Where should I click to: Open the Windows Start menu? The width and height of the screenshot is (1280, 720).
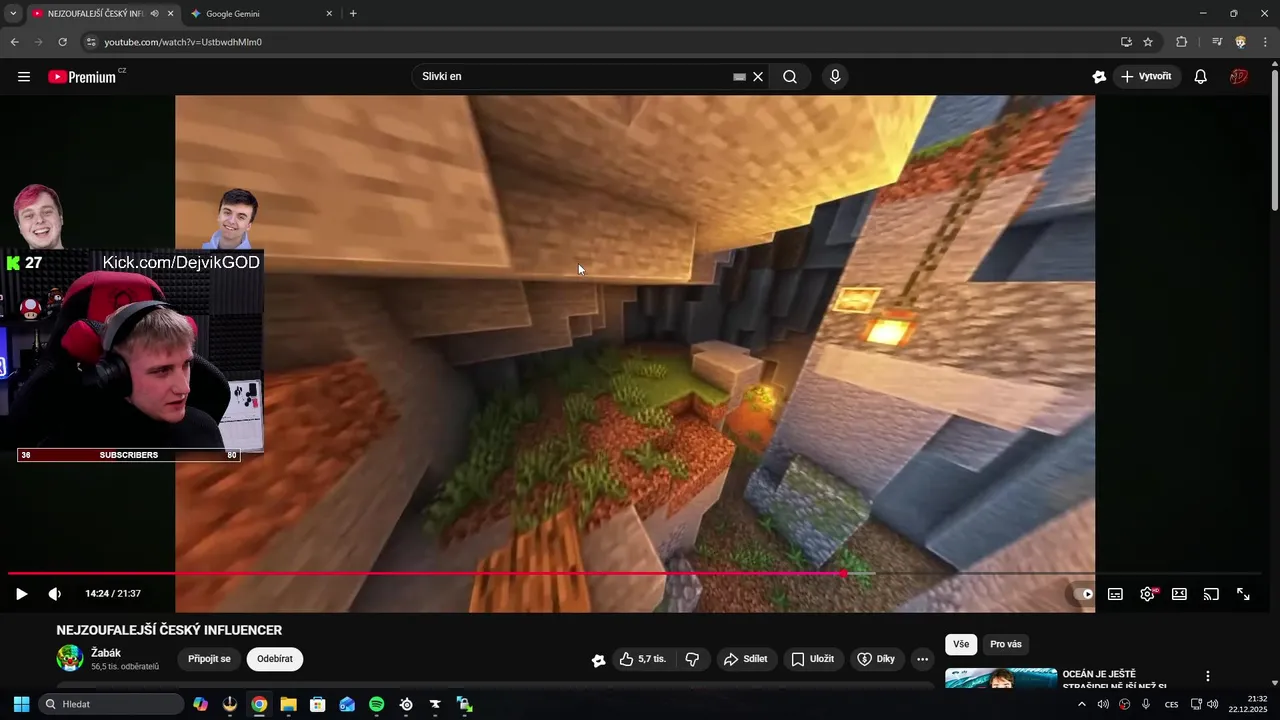pyautogui.click(x=21, y=704)
